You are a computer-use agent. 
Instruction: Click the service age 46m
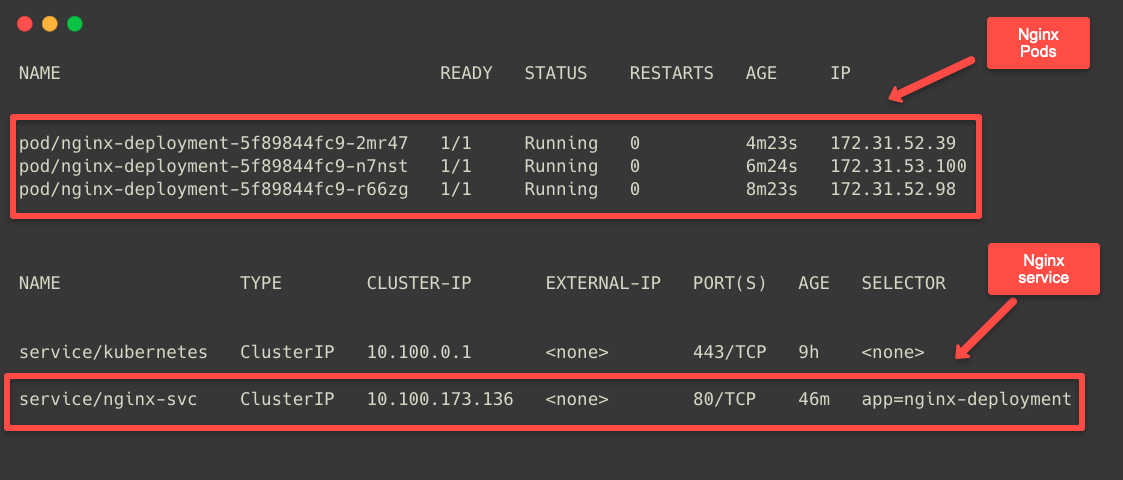click(814, 399)
